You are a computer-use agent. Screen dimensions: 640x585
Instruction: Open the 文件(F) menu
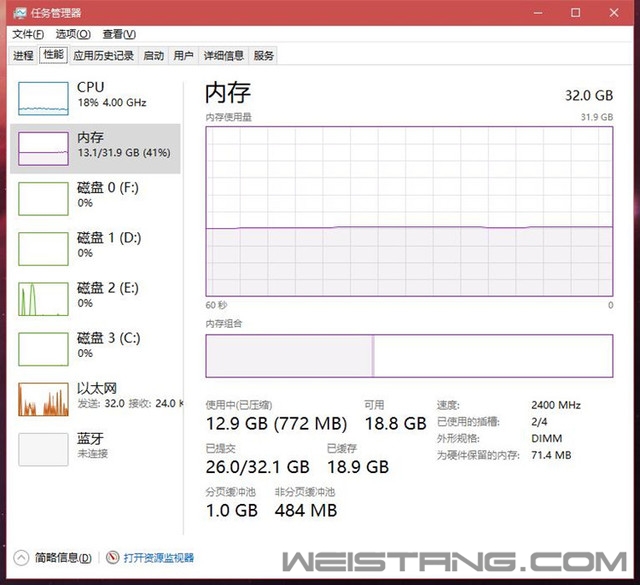28,34
